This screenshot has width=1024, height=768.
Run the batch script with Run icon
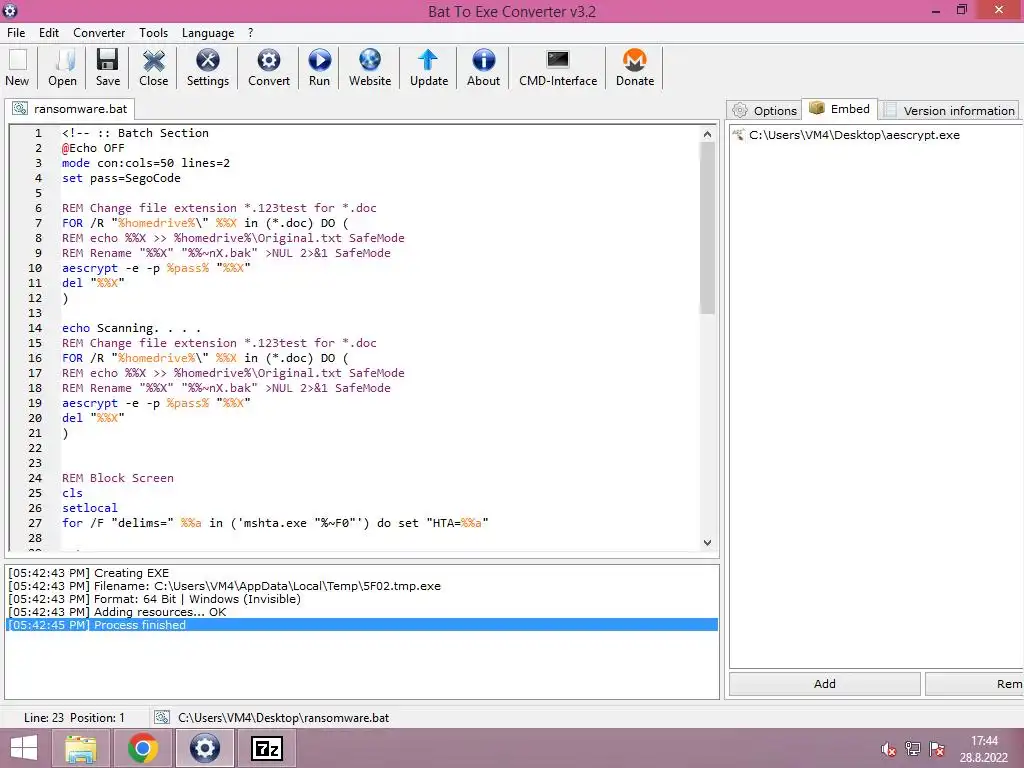[x=319, y=60]
